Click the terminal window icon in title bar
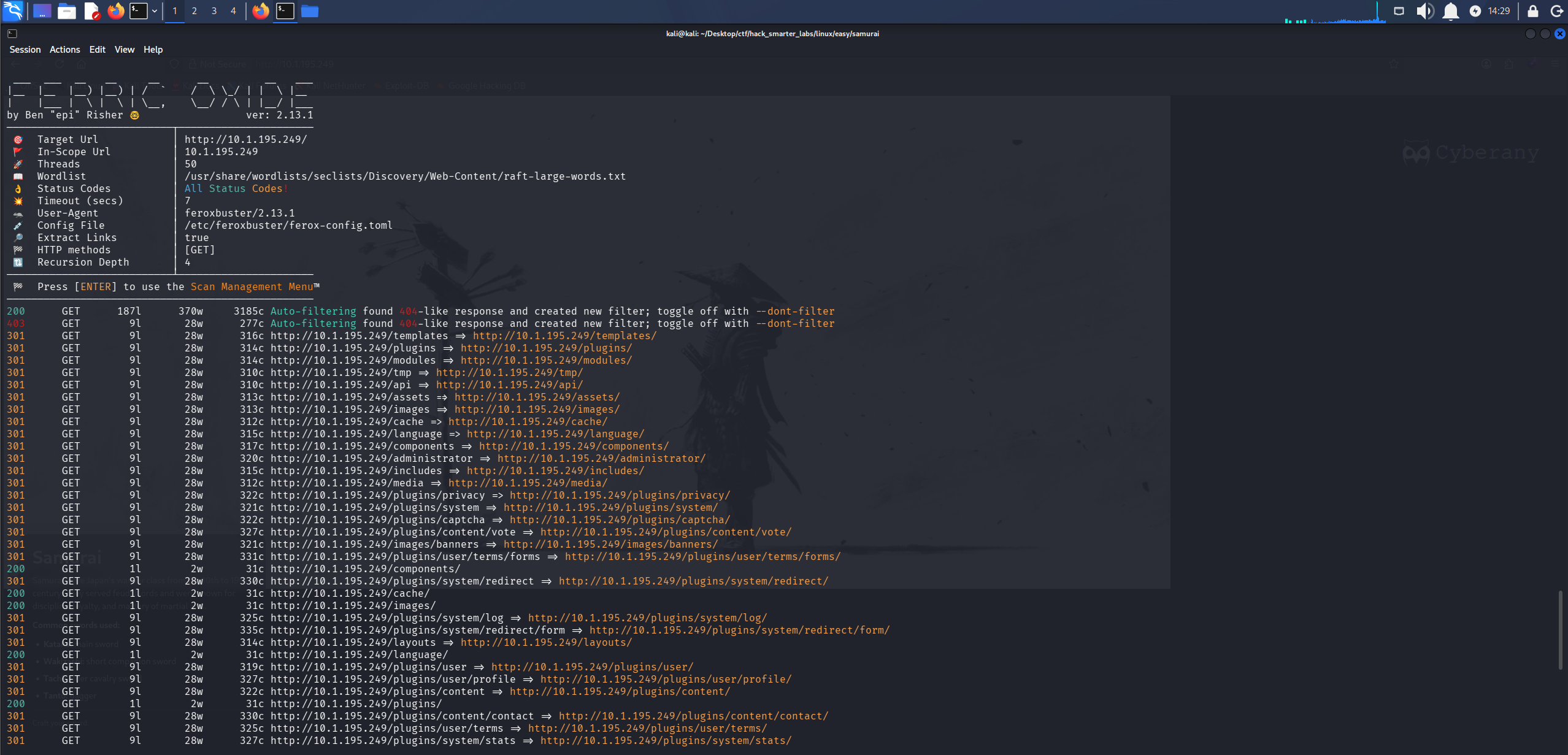1568x755 pixels. pos(12,34)
